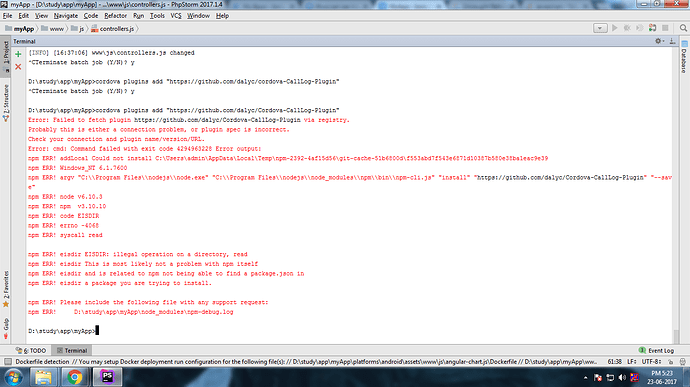
Task: Click the 61:38 cursor position indicator
Action: (x=614, y=362)
